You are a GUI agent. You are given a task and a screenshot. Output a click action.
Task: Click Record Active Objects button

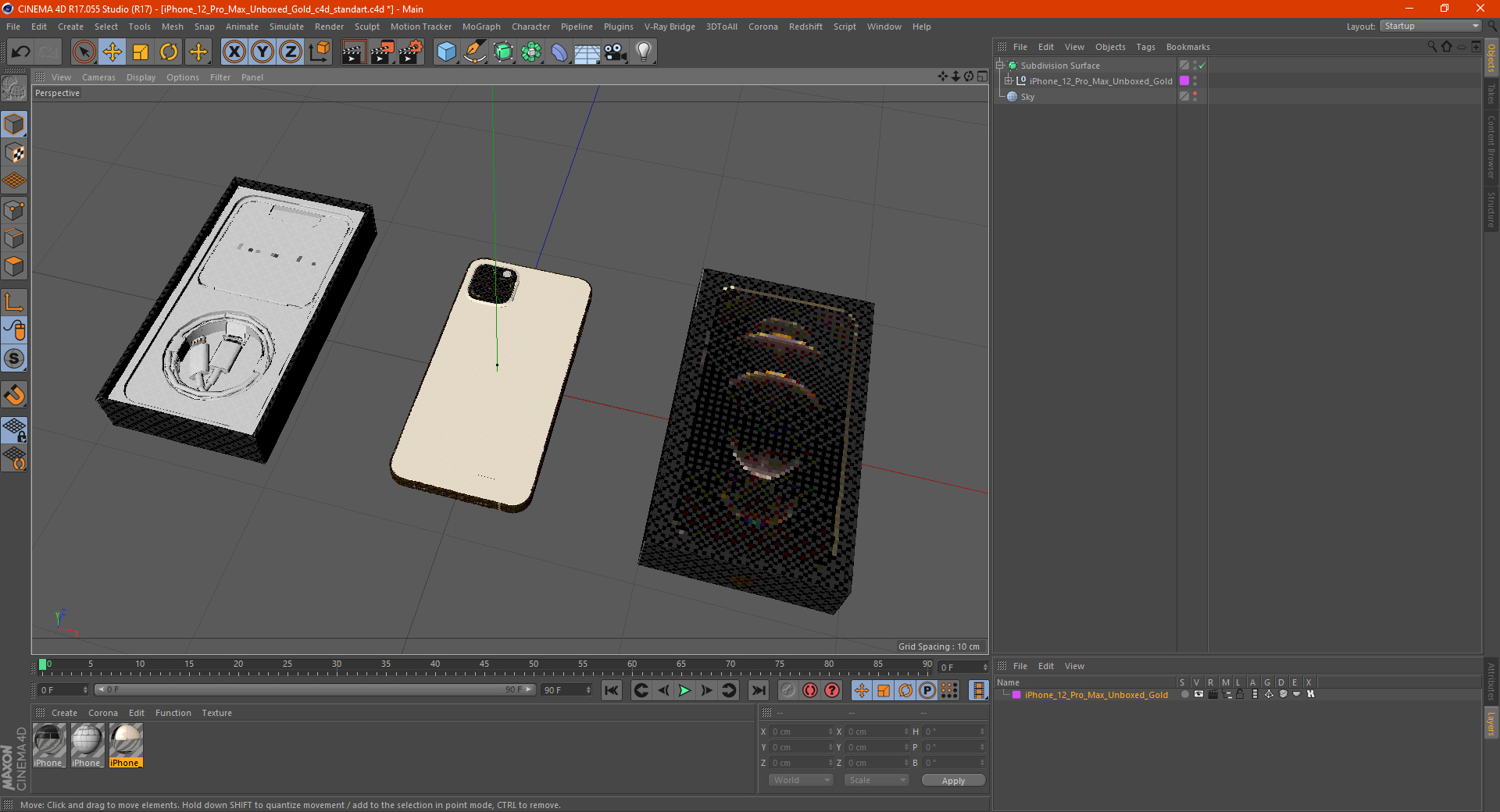pyautogui.click(x=788, y=690)
